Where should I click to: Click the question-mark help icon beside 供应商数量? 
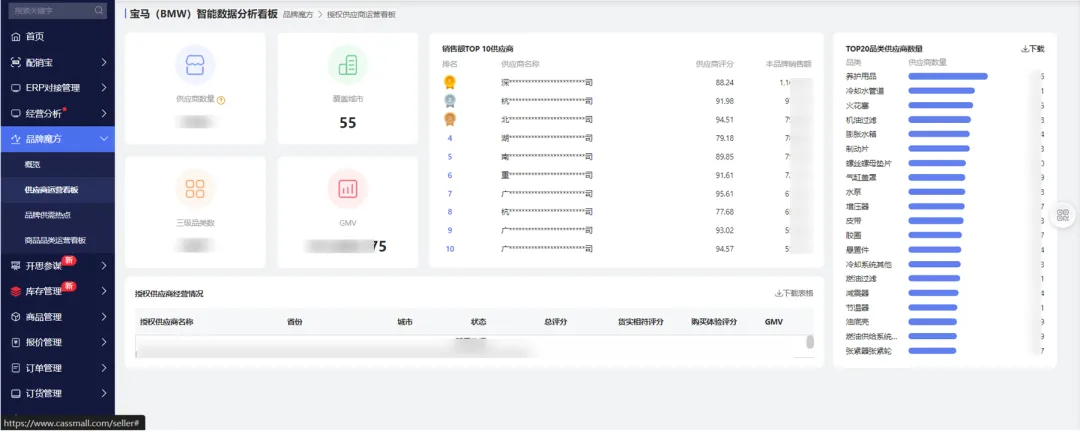coord(221,100)
